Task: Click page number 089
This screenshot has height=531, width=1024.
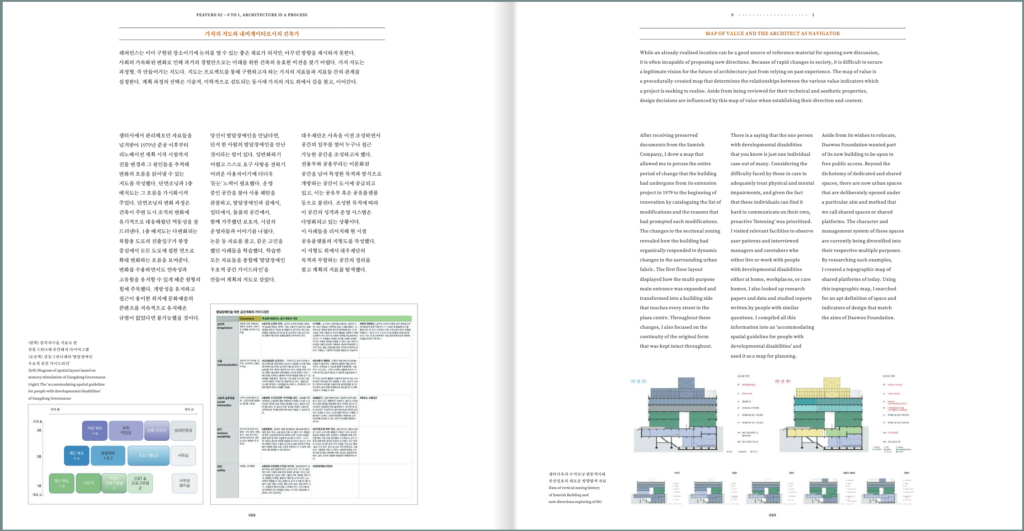Action: coord(772,515)
